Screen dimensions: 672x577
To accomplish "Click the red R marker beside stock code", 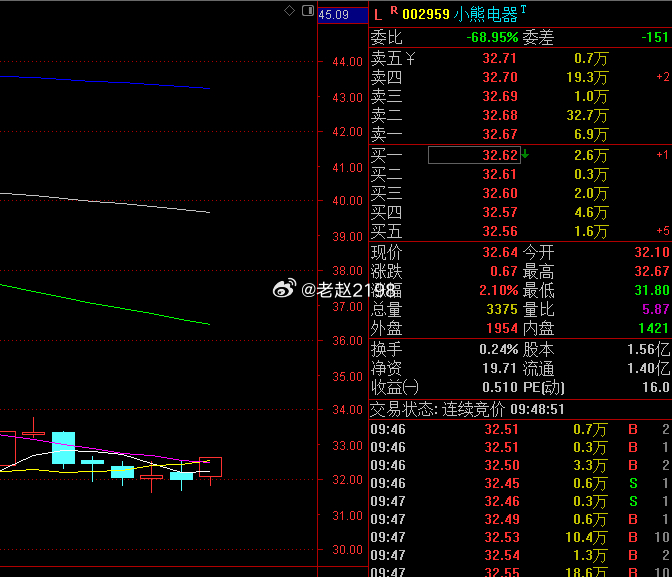I will [x=394, y=10].
